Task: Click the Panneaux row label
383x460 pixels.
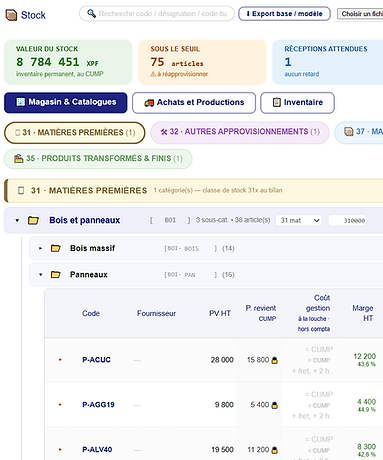Action: pos(89,275)
